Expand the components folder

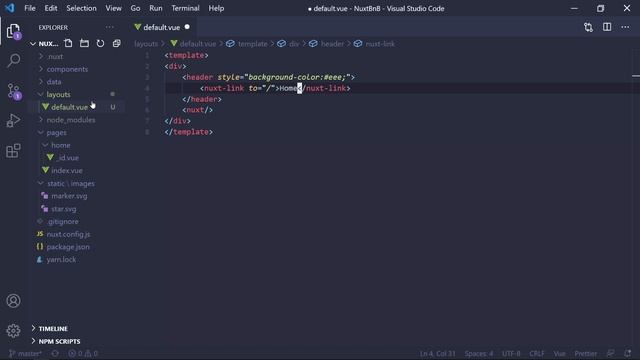click(x=67, y=69)
